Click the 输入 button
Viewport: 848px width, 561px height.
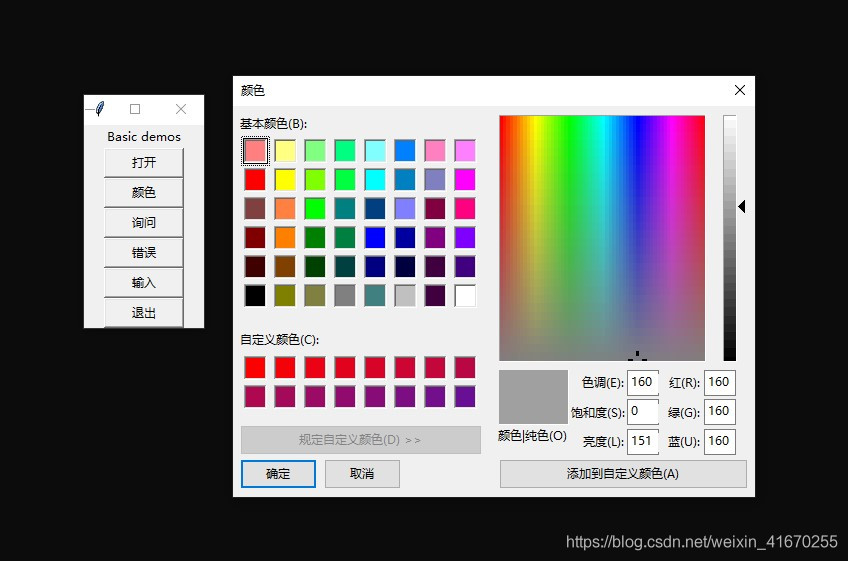tap(144, 283)
